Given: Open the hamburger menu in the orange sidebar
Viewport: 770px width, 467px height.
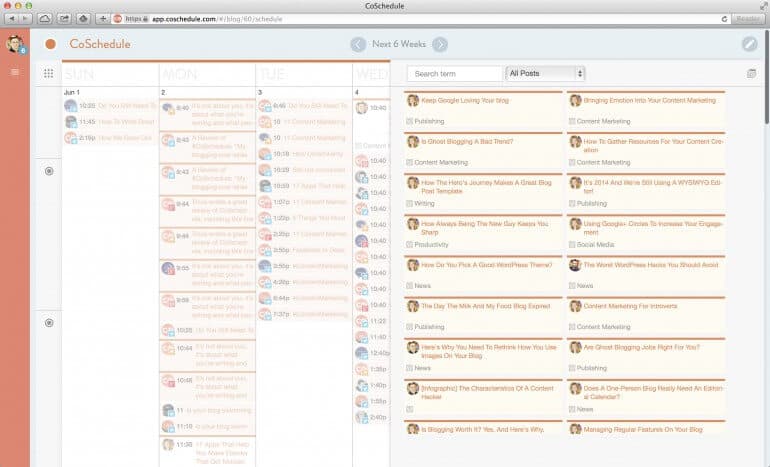Looking at the screenshot, I should [x=15, y=72].
